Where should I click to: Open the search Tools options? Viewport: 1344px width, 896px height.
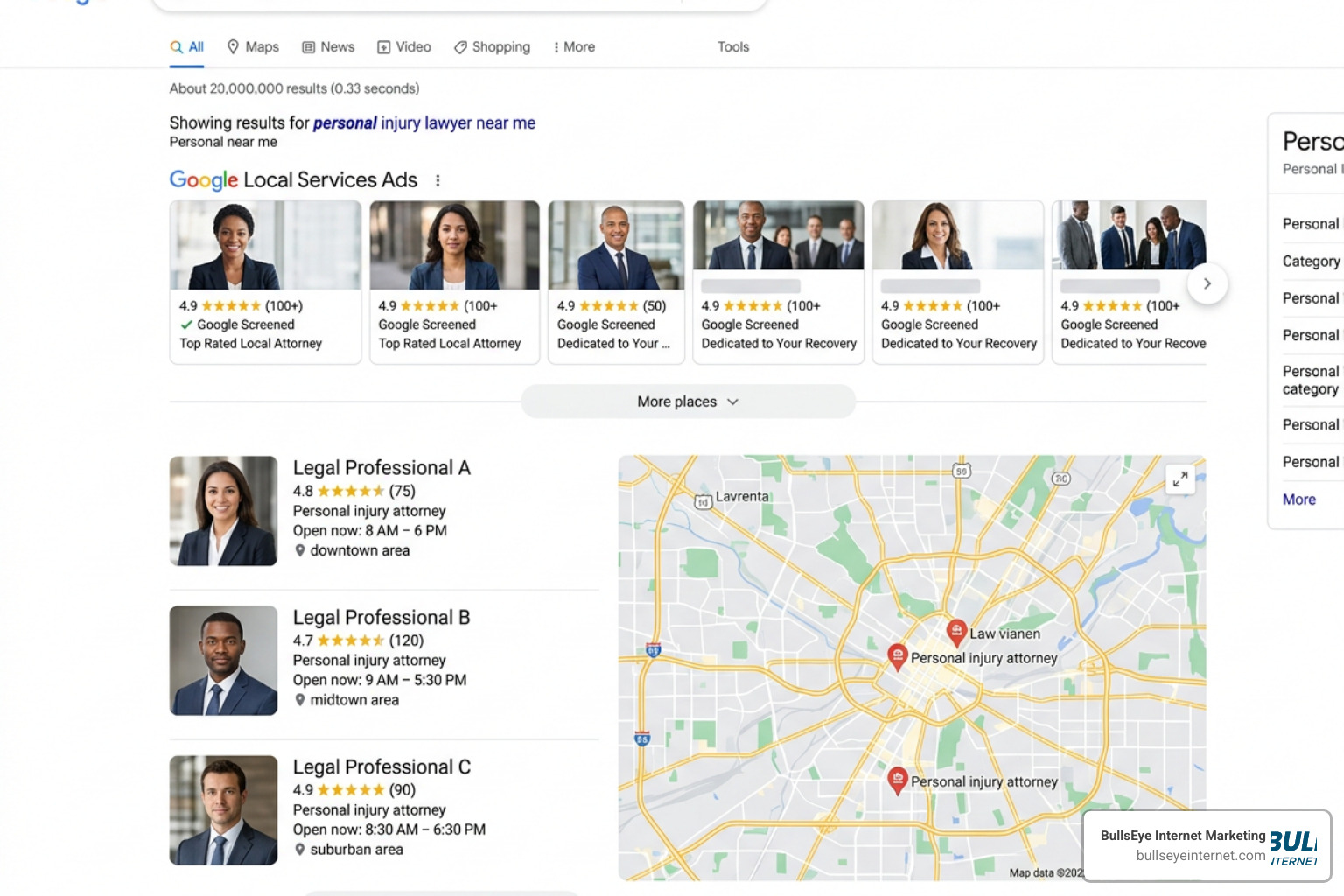[x=733, y=47]
